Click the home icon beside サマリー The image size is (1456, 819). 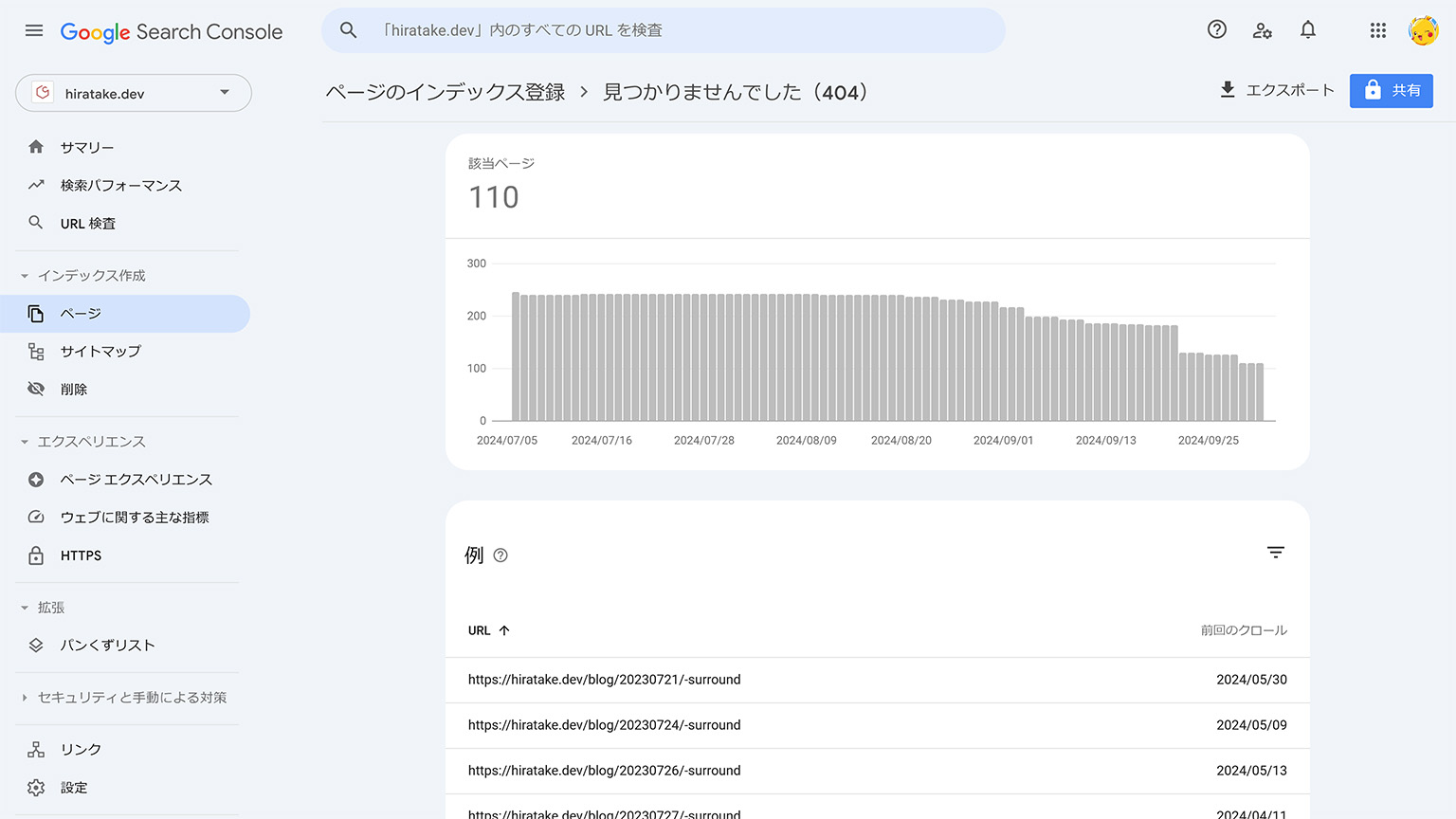[x=36, y=147]
